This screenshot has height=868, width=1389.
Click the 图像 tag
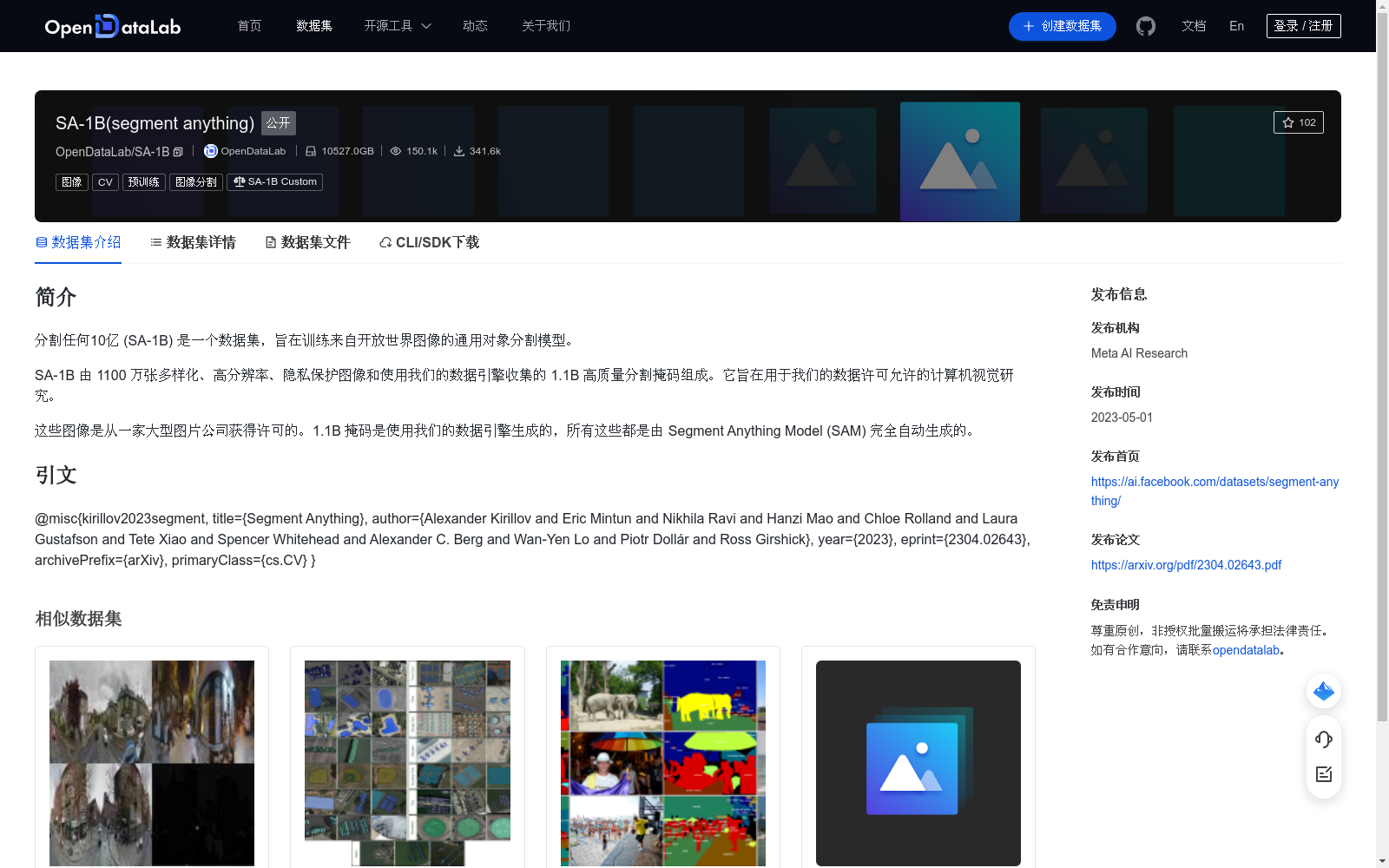coord(72,182)
